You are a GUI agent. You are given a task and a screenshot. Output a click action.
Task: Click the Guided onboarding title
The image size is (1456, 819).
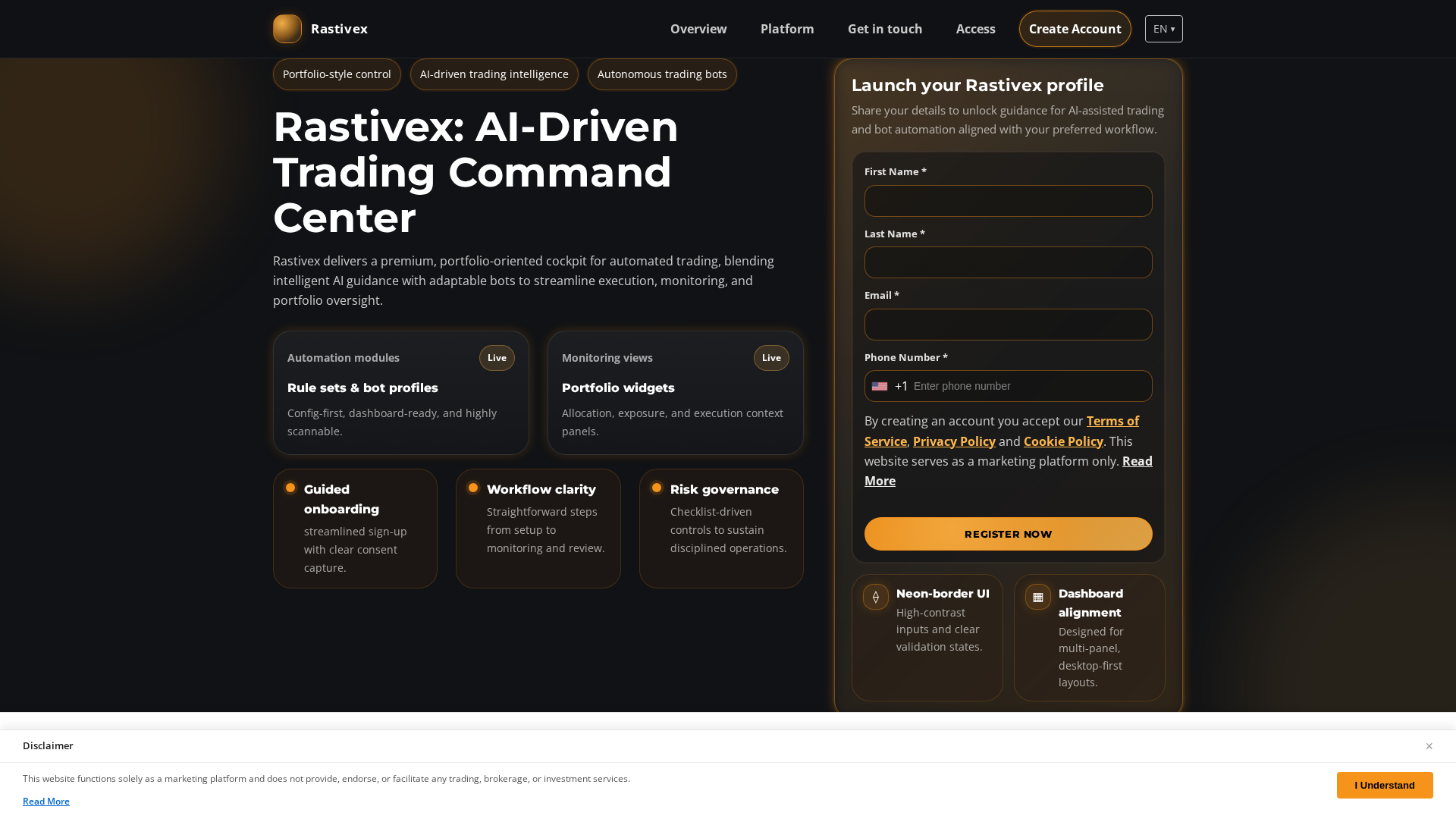tap(341, 499)
